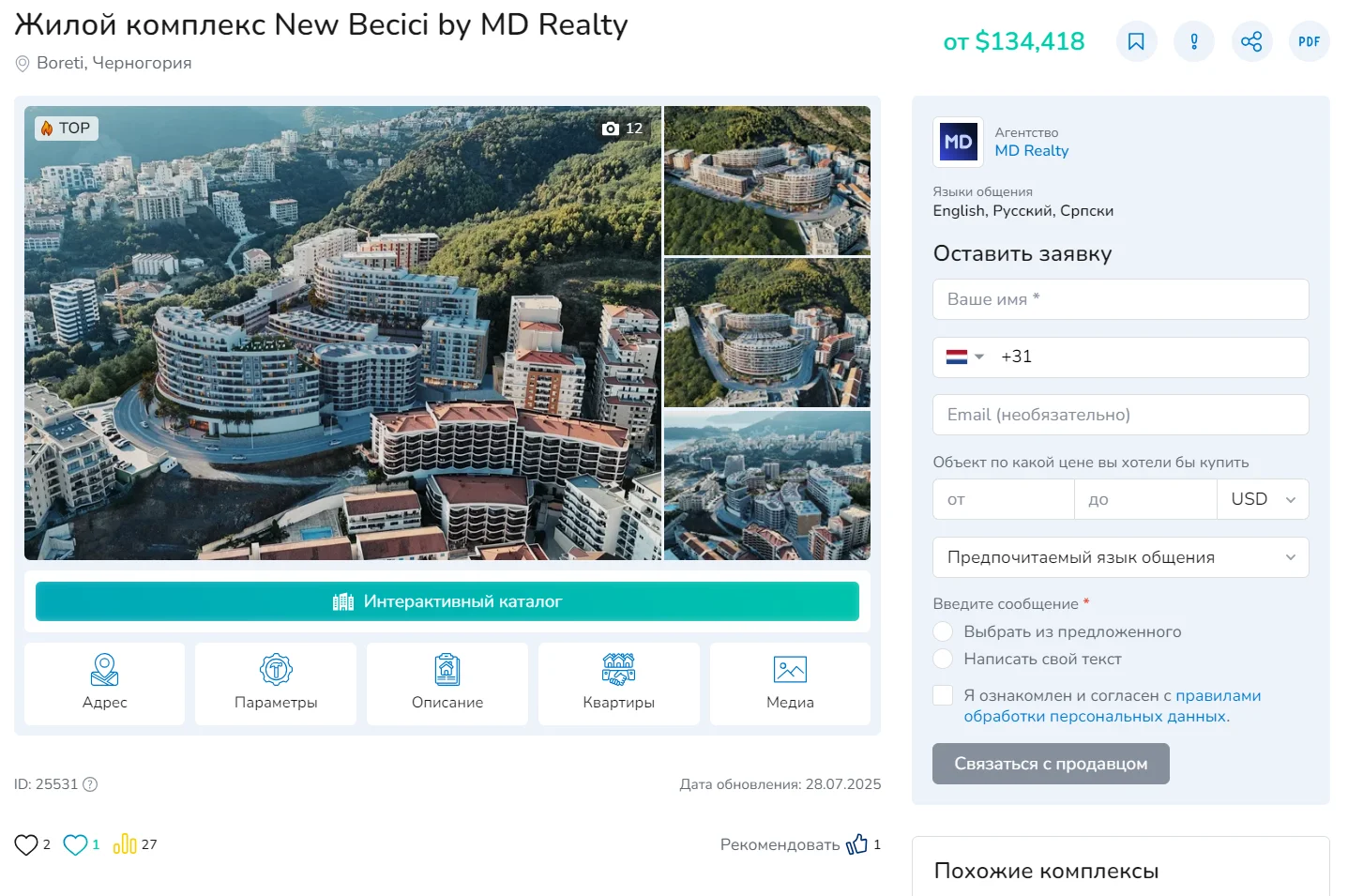1348x896 pixels.
Task: Open the middle right gallery thumbnail
Action: (x=767, y=333)
